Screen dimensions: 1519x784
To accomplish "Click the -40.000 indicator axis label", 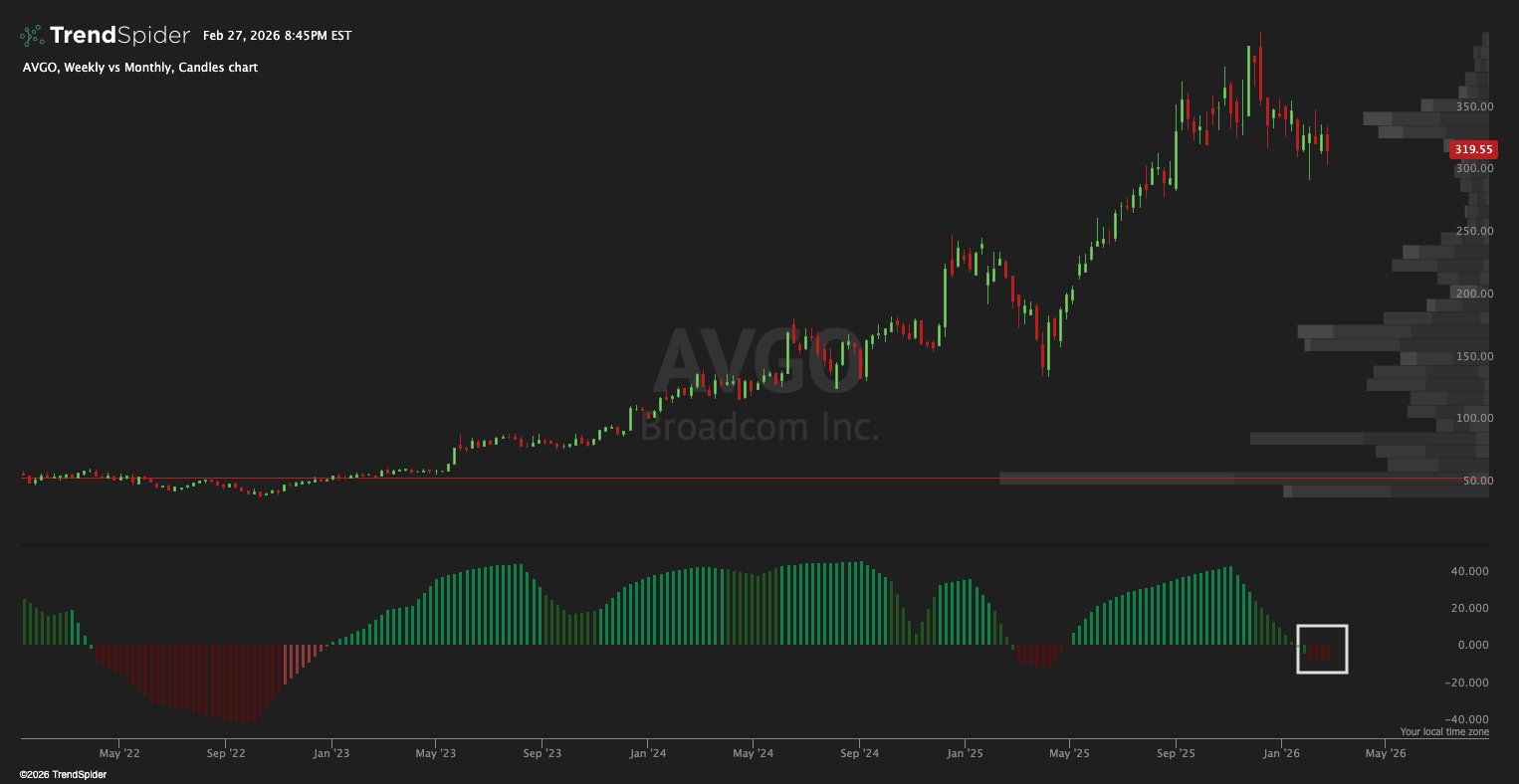I will 1469,719.
